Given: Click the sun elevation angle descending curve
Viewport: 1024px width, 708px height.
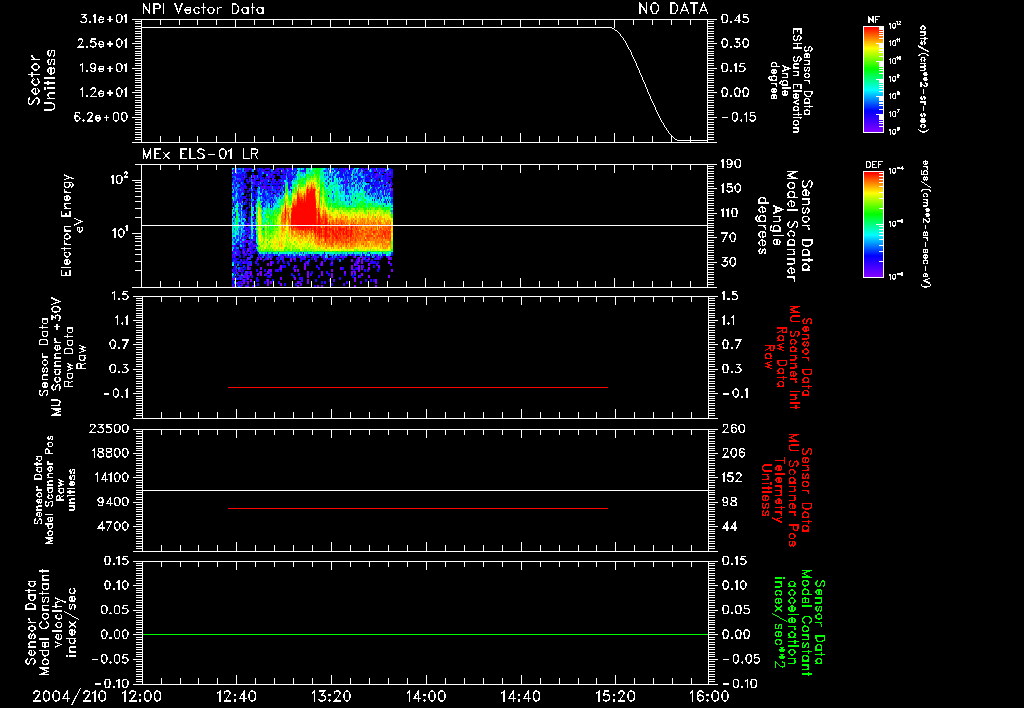Looking at the screenshot, I should 647,85.
